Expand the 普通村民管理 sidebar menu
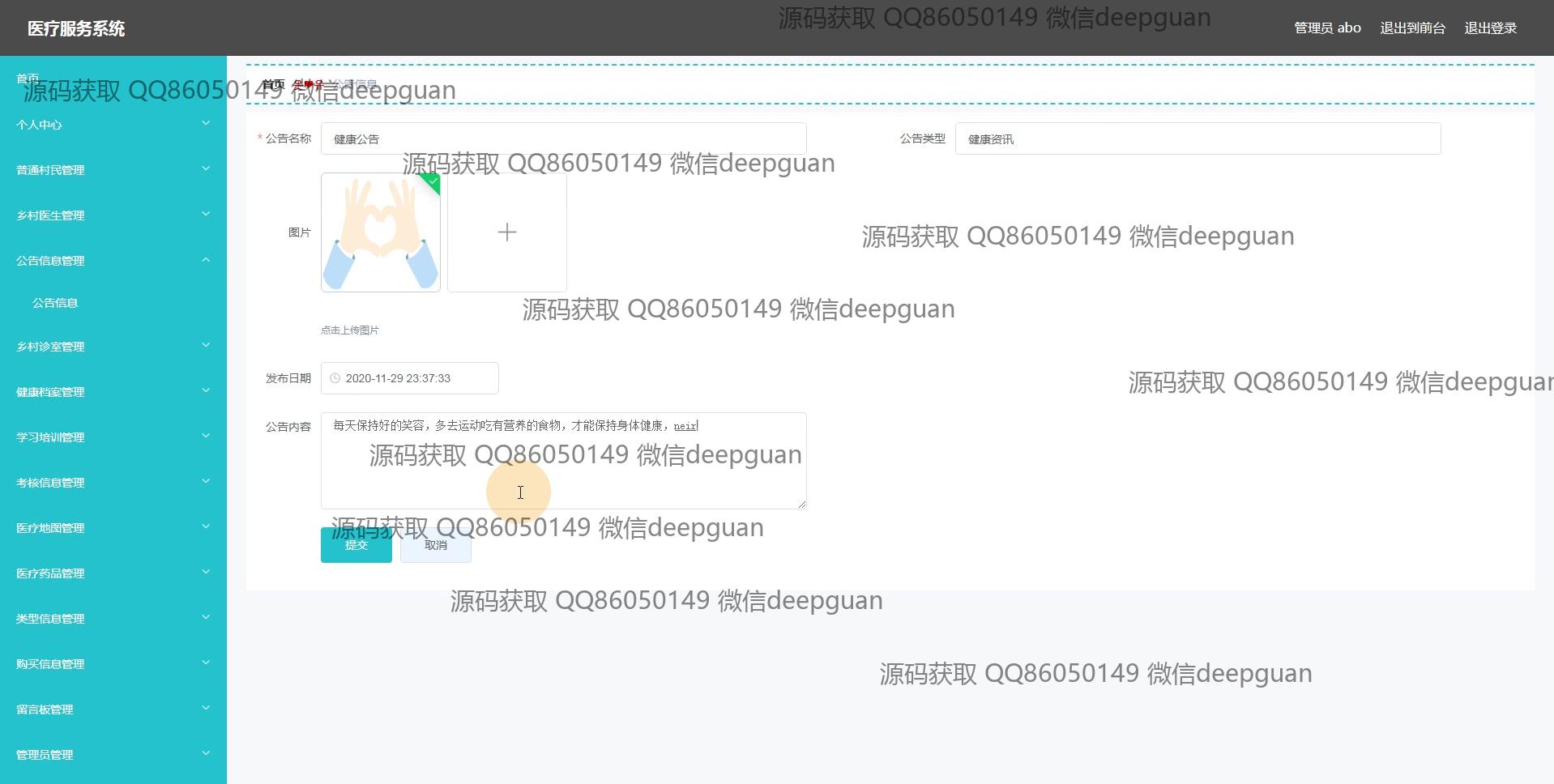1554x784 pixels. 113,170
